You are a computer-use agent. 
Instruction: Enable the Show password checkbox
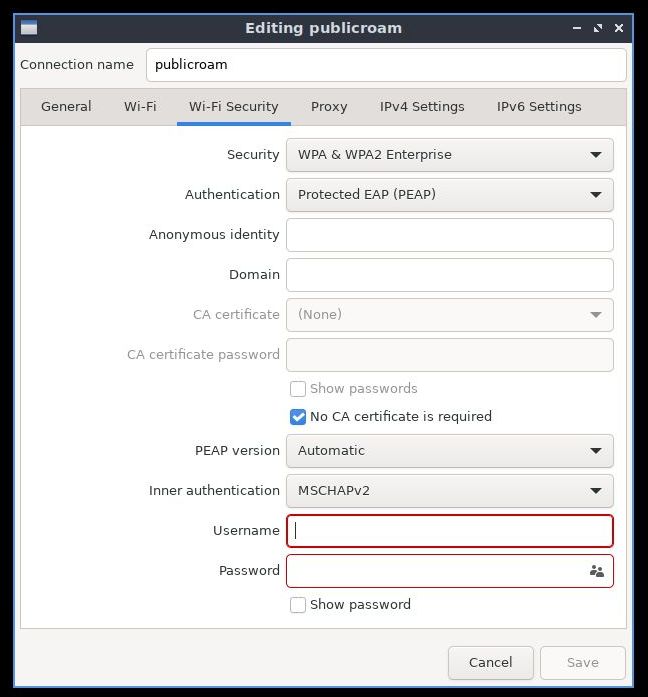coord(298,605)
